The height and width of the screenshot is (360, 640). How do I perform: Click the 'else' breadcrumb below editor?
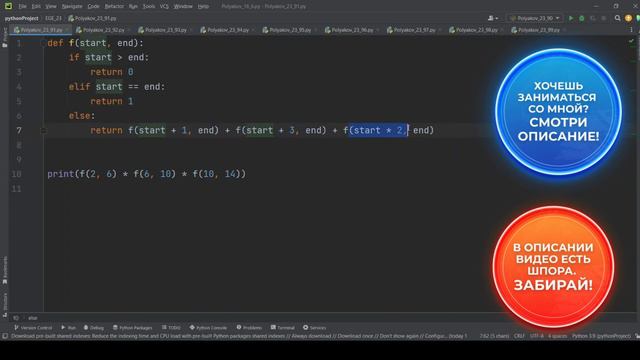coord(33,318)
